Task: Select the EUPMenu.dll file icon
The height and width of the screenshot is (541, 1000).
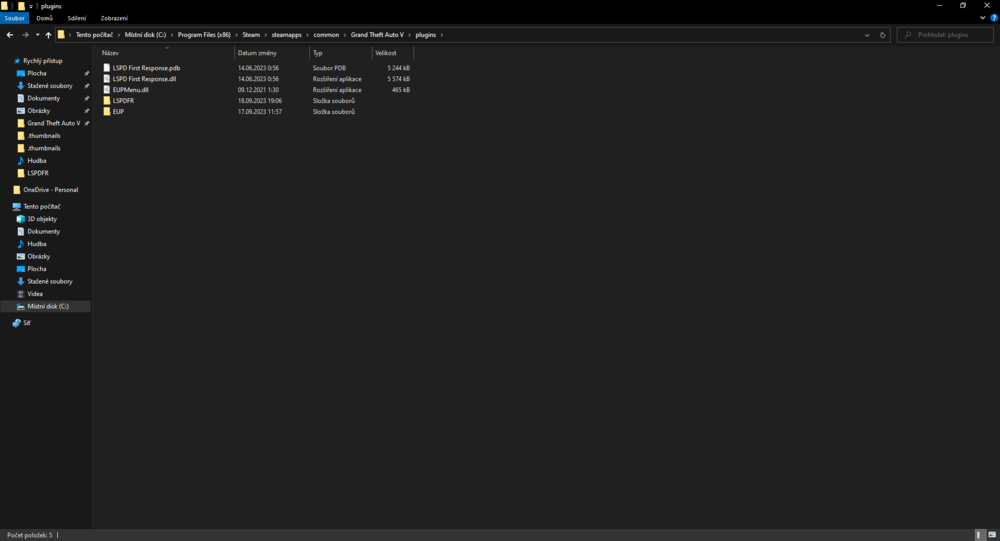Action: click(107, 90)
